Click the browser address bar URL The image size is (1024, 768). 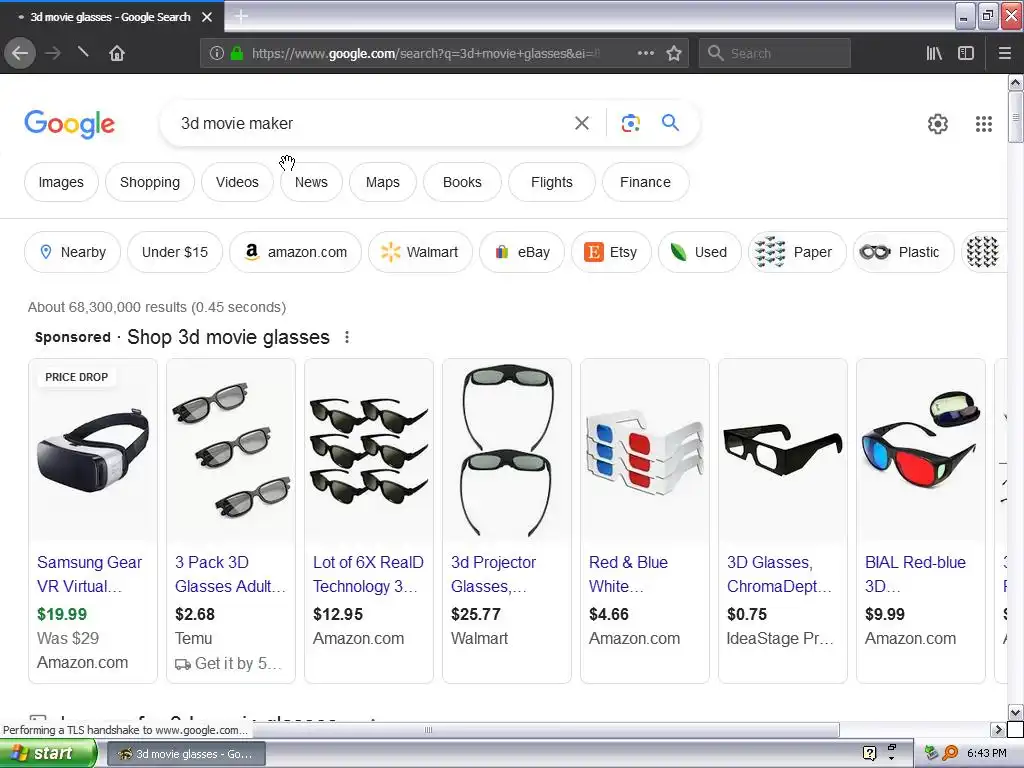pos(425,54)
